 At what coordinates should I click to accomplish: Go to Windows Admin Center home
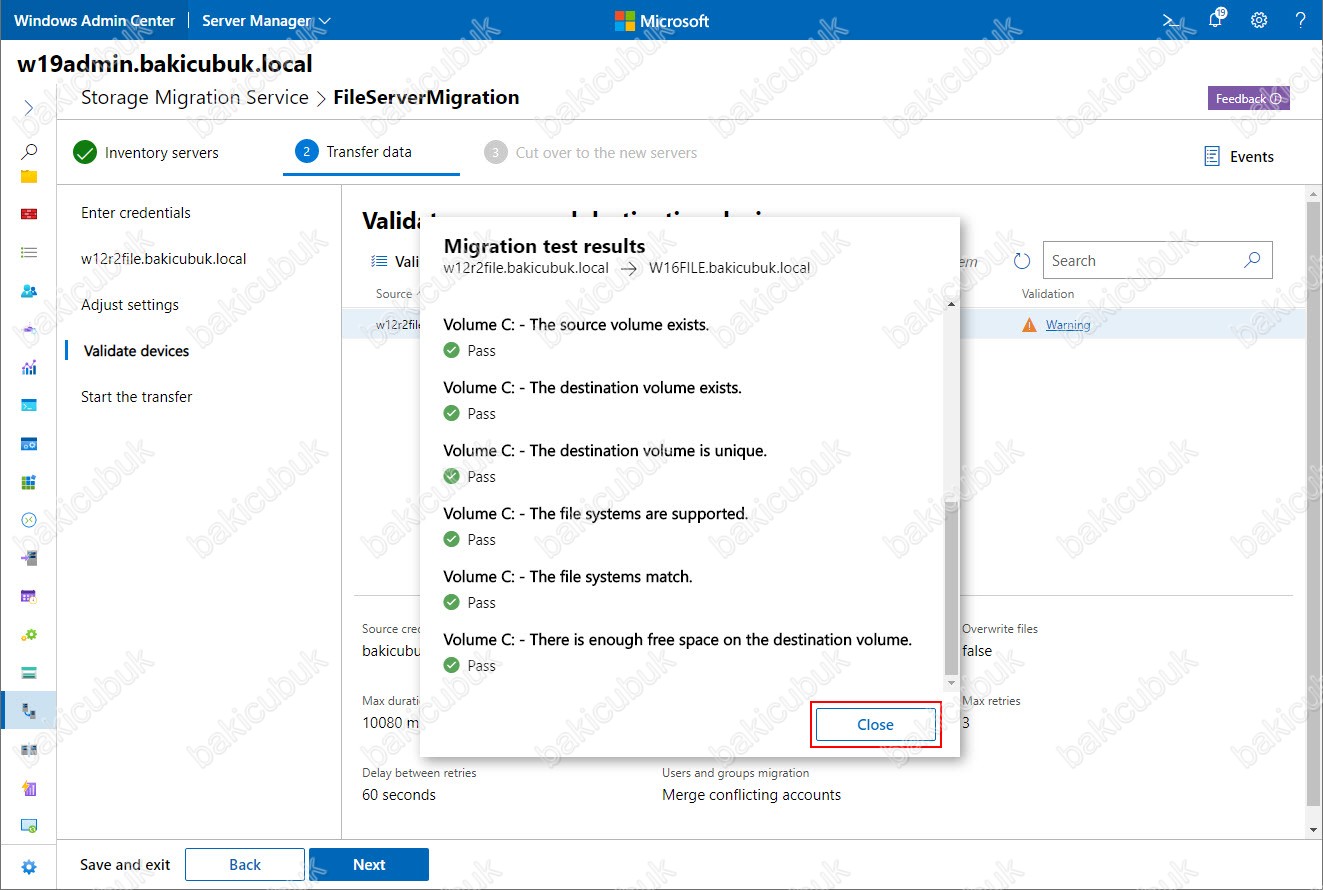tap(94, 20)
